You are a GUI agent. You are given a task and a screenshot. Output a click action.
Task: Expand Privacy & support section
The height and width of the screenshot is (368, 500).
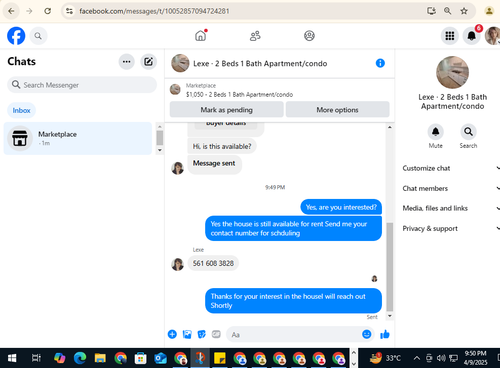451,228
